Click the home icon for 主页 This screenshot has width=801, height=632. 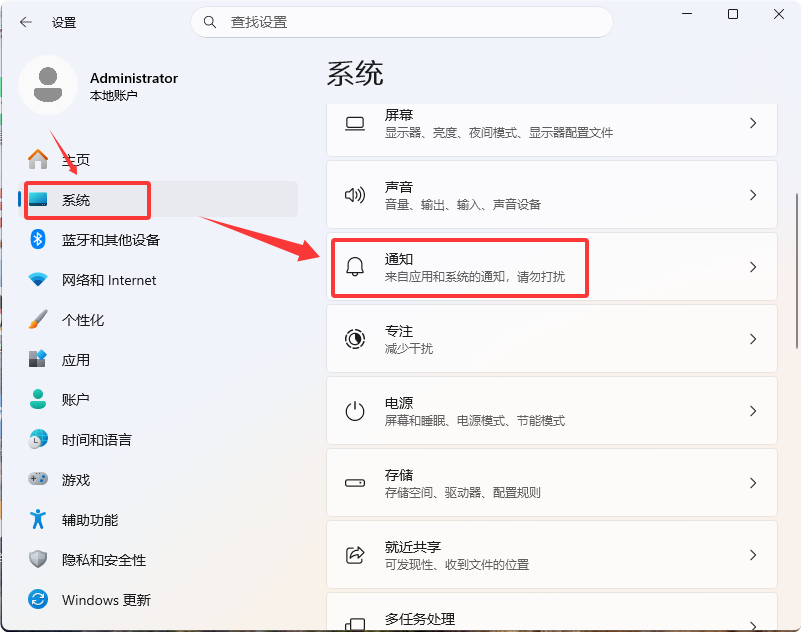click(x=38, y=159)
